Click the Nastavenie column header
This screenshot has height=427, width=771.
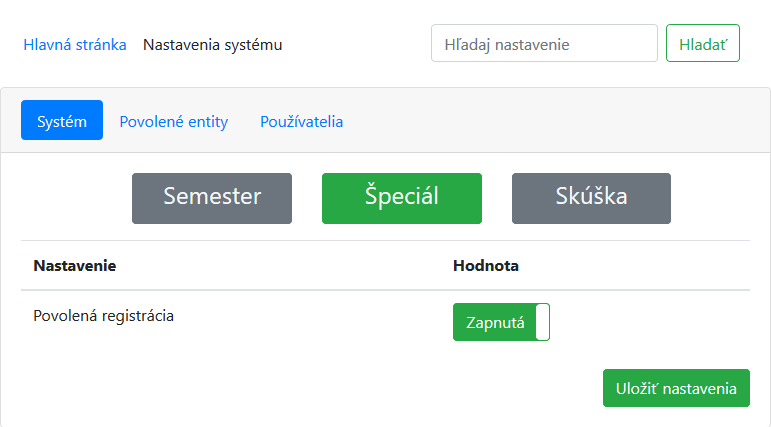pos(75,266)
